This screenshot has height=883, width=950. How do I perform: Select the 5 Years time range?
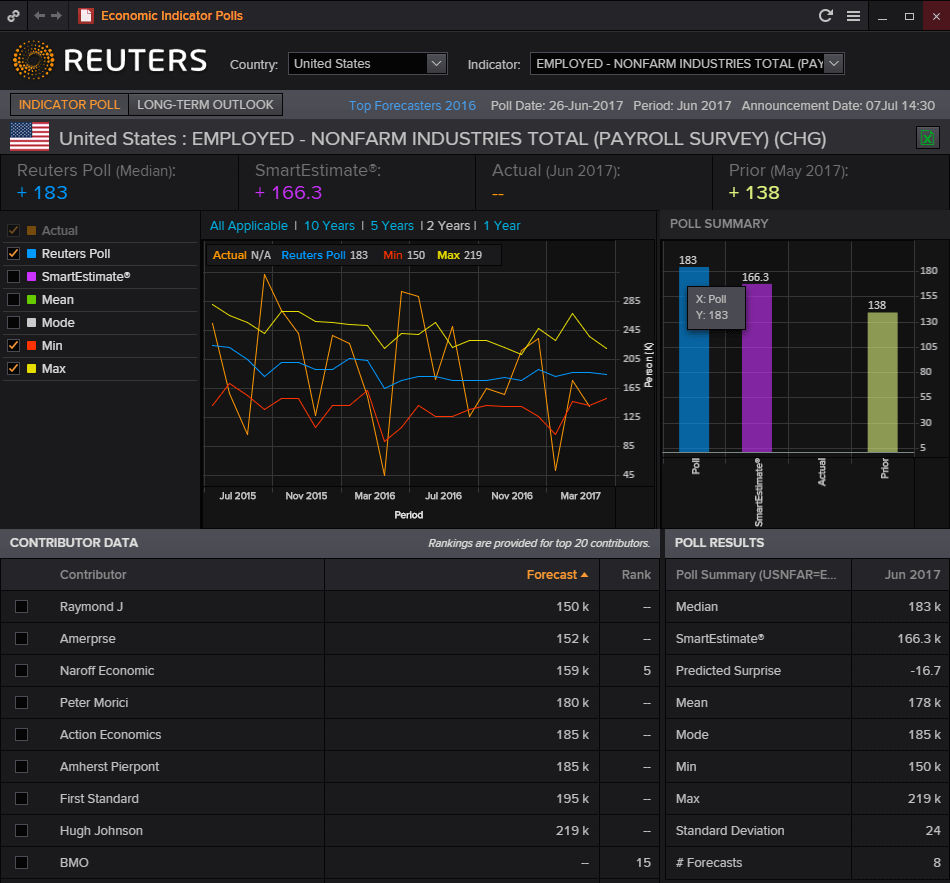click(392, 225)
